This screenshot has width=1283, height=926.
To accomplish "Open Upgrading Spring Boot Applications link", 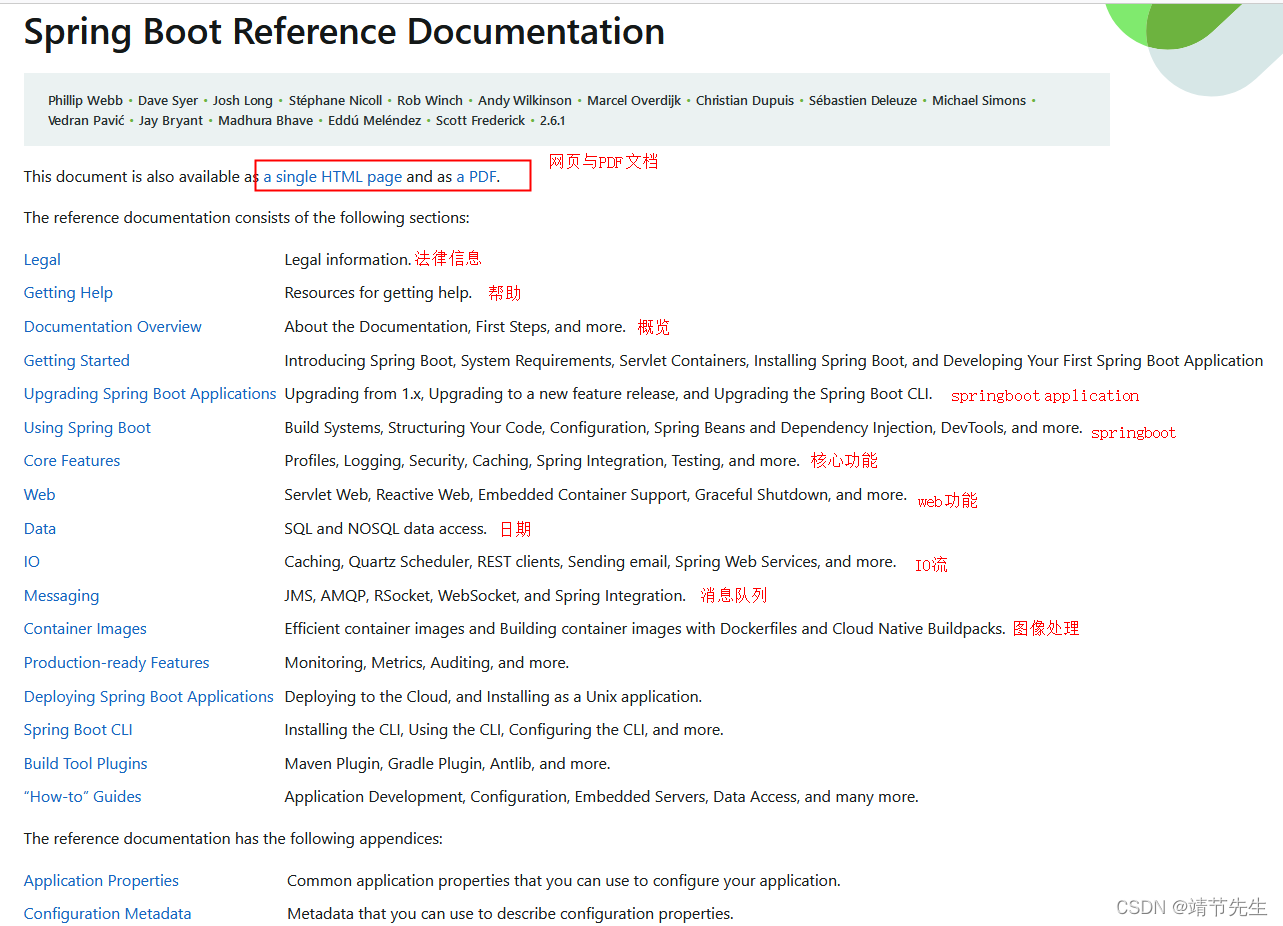I will [x=150, y=394].
